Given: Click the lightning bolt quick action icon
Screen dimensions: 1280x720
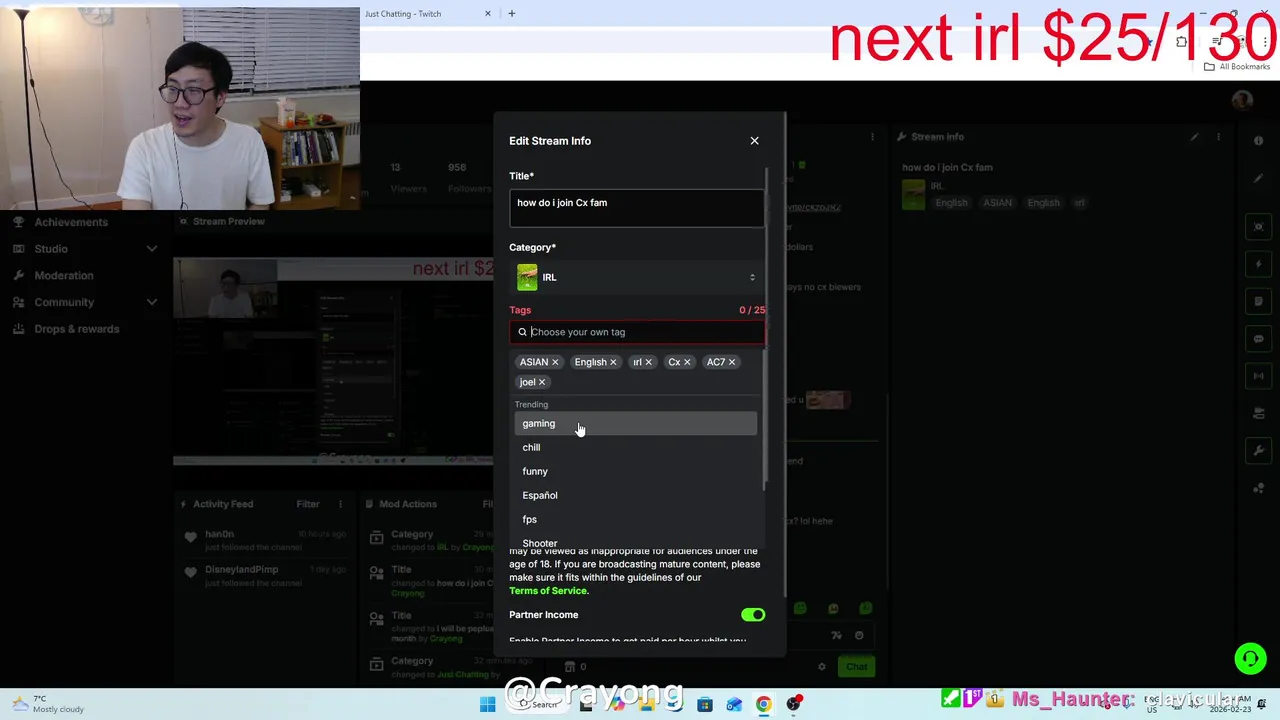Looking at the screenshot, I should (x=1258, y=264).
